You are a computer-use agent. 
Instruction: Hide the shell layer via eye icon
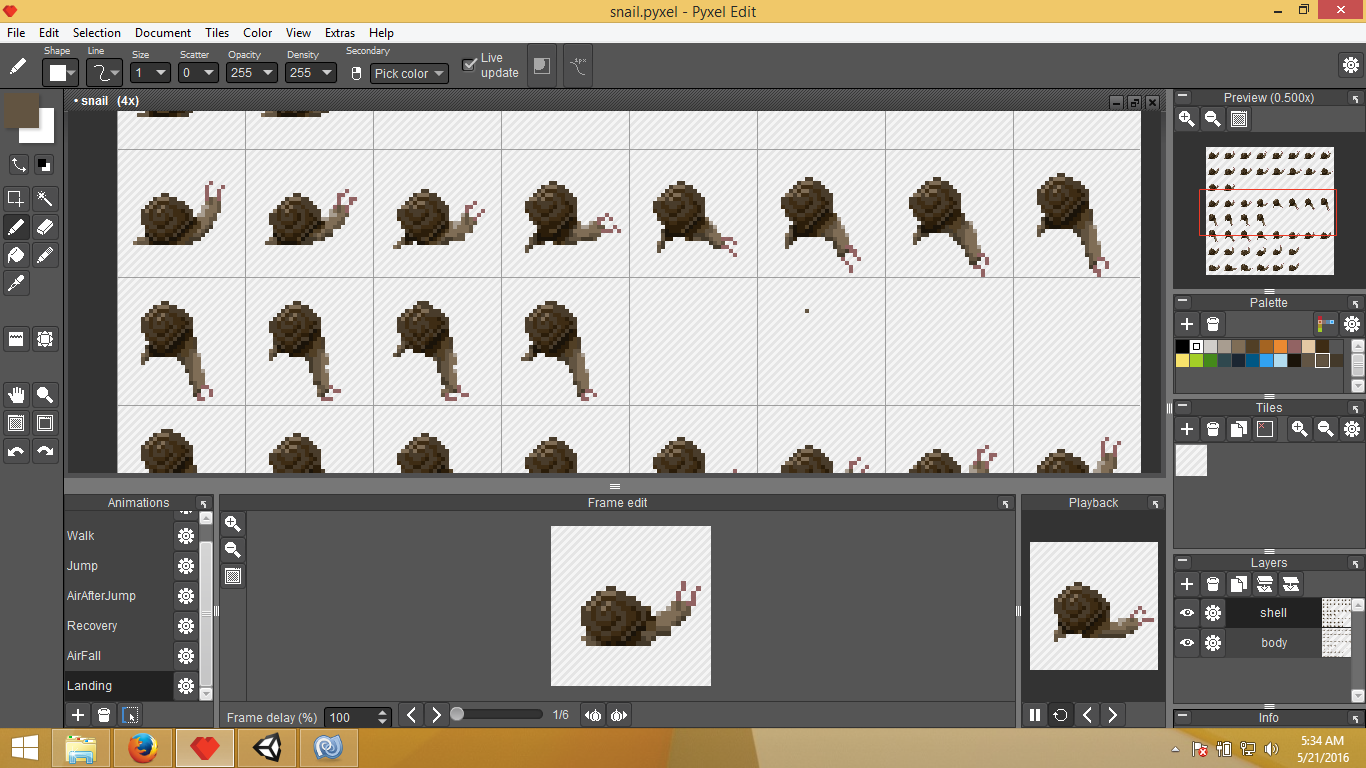coord(1187,613)
